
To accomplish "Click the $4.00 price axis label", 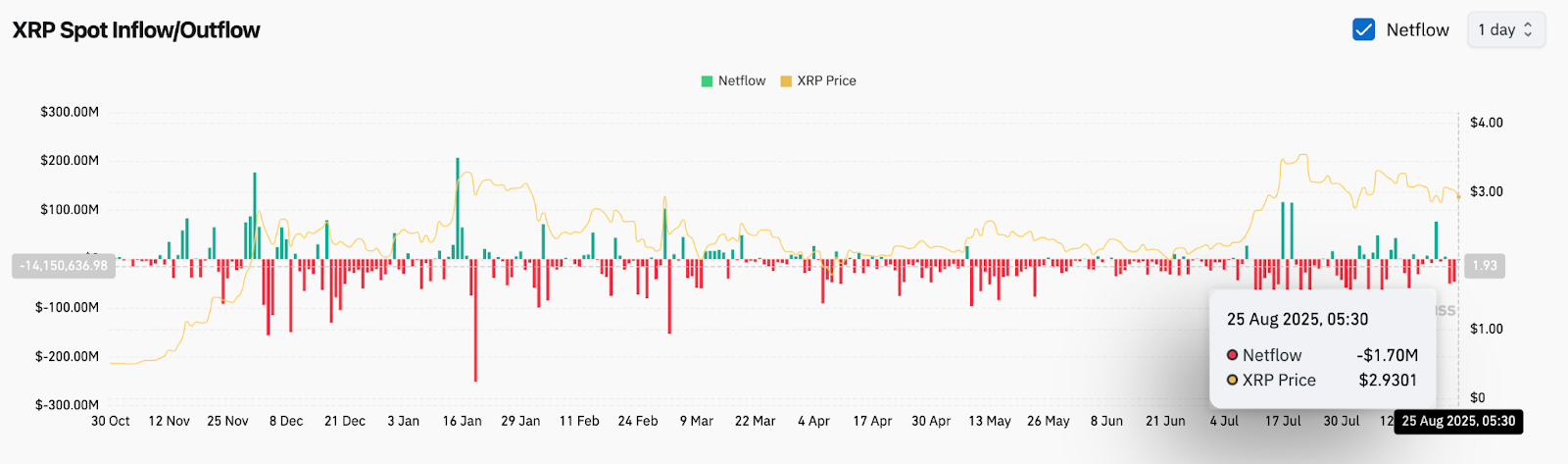I will [1487, 123].
